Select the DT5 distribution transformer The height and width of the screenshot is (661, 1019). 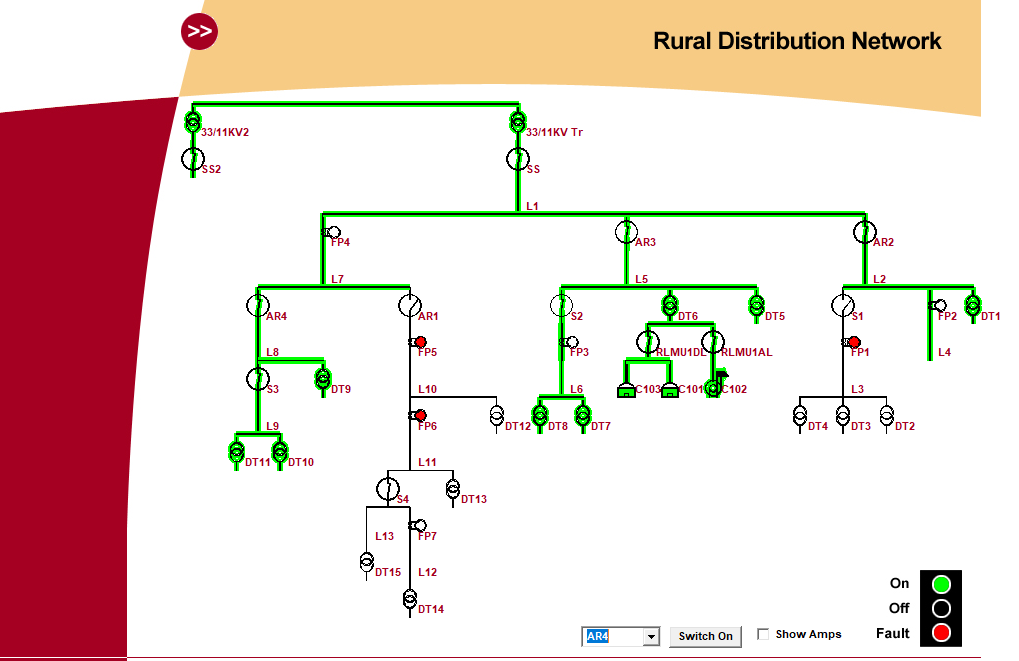tap(756, 305)
